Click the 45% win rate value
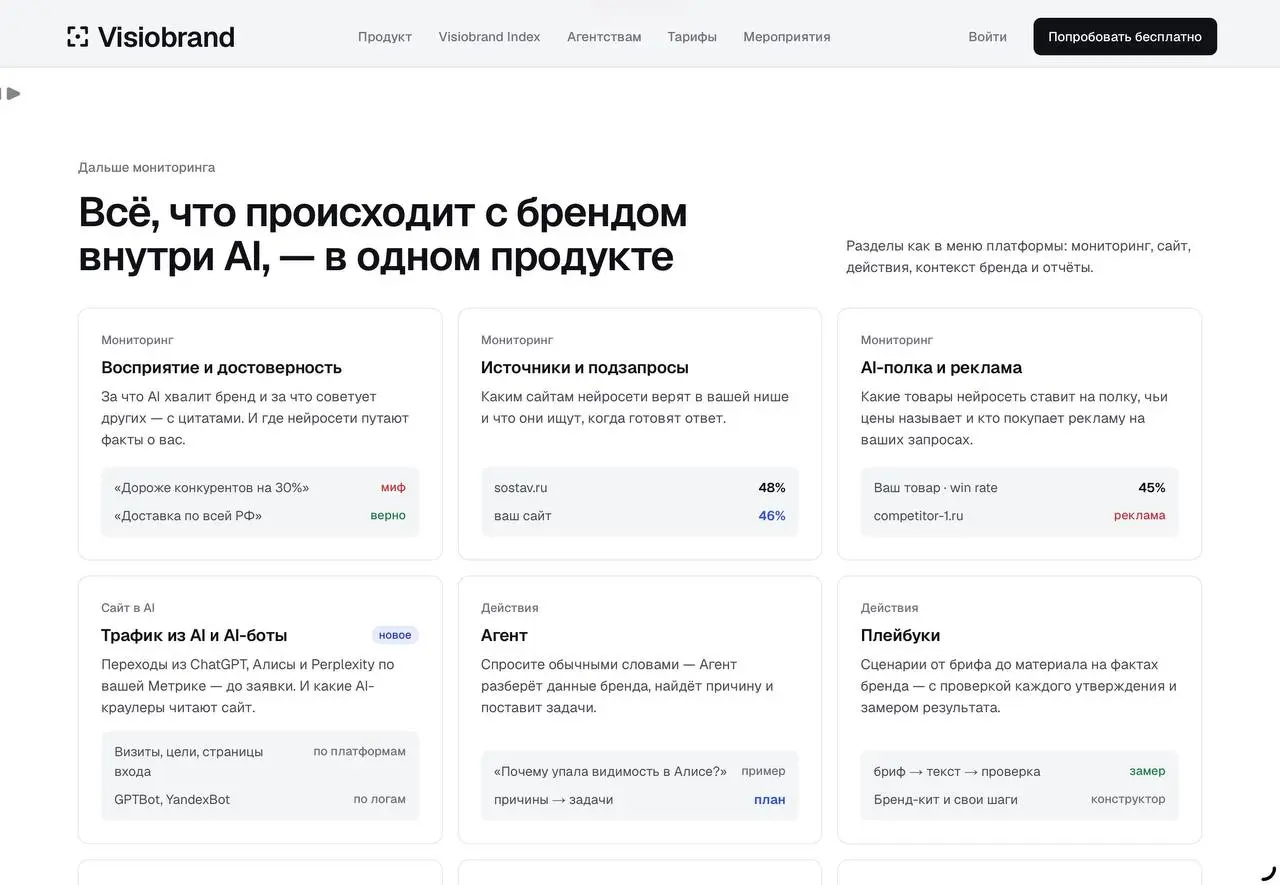The image size is (1280, 885). (x=1152, y=488)
